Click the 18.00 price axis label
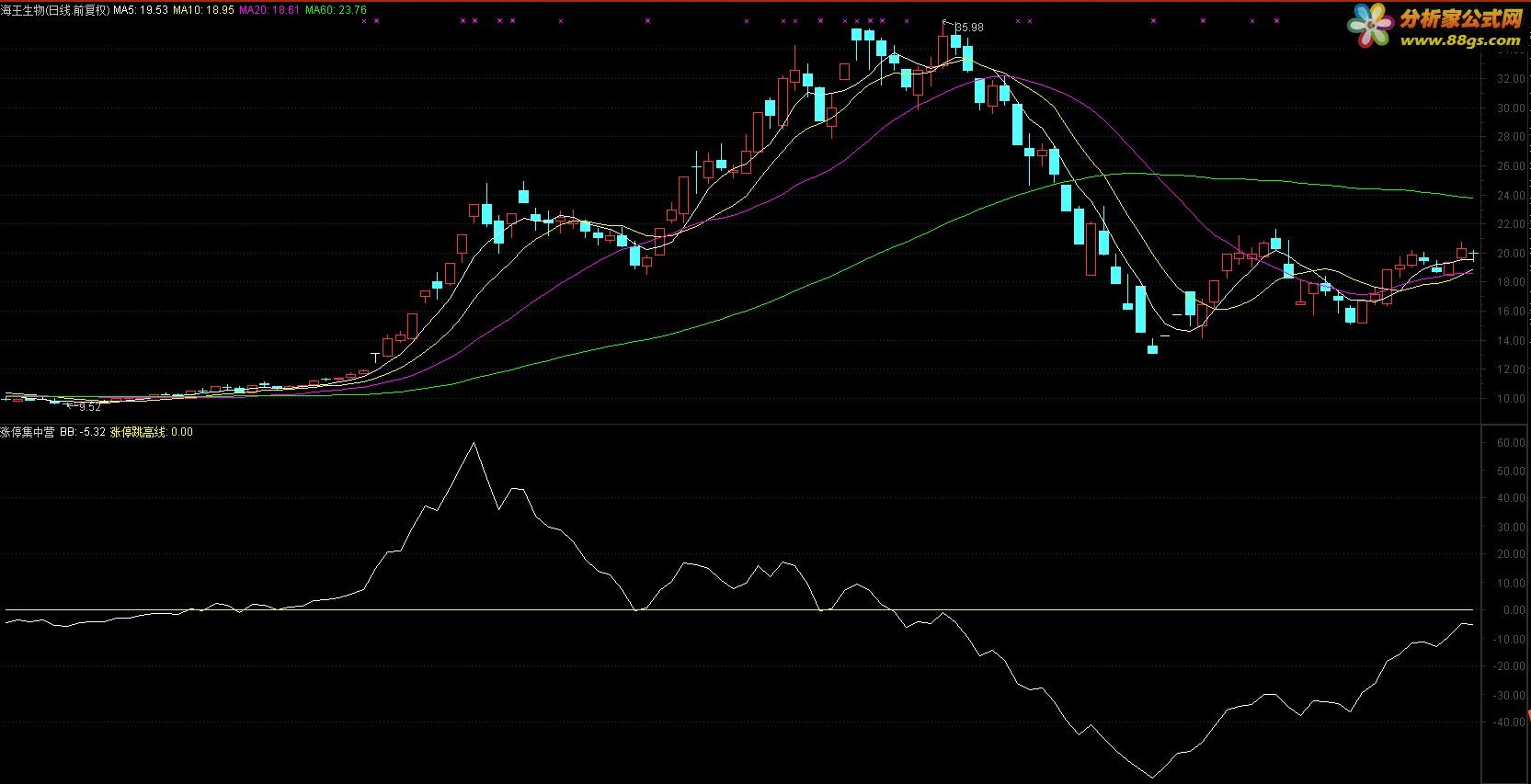 tap(1512, 282)
